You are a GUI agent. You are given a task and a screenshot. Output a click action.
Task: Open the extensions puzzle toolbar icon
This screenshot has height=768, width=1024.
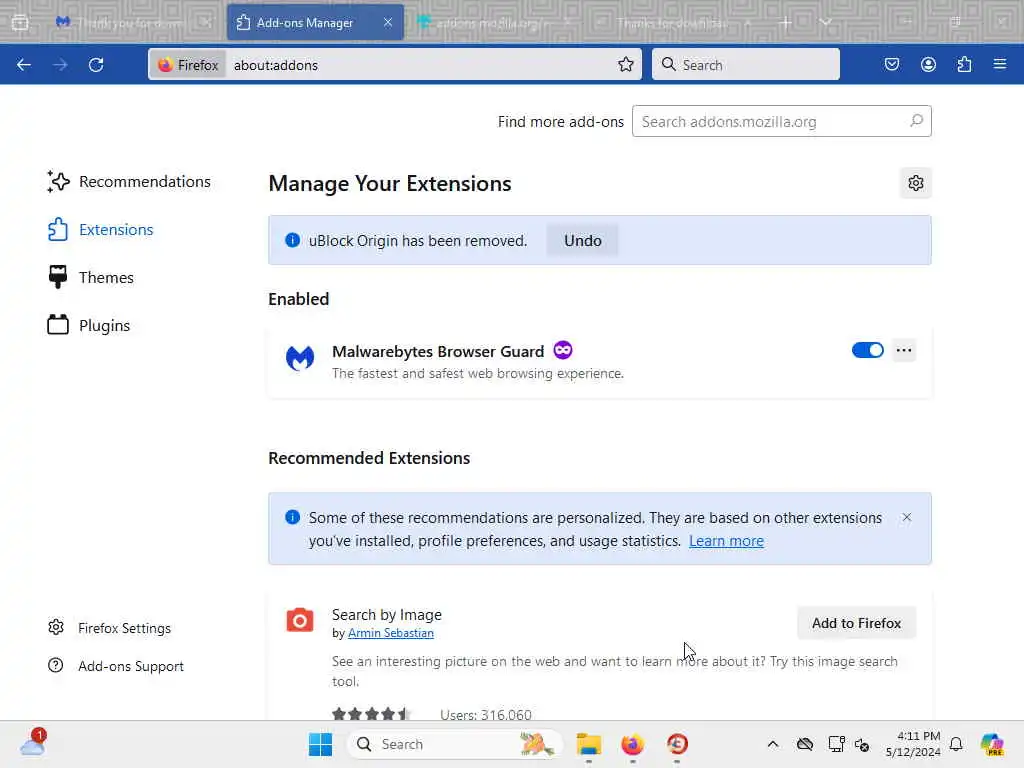click(x=964, y=64)
